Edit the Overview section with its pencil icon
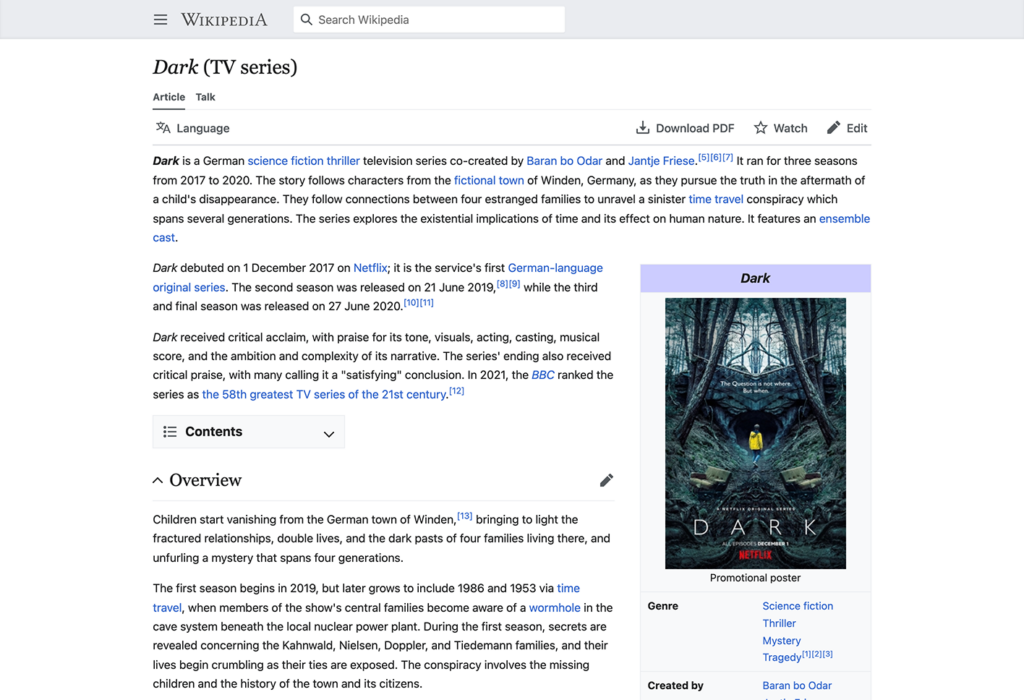Screen dimensions: 1024x700 (x=607, y=480)
